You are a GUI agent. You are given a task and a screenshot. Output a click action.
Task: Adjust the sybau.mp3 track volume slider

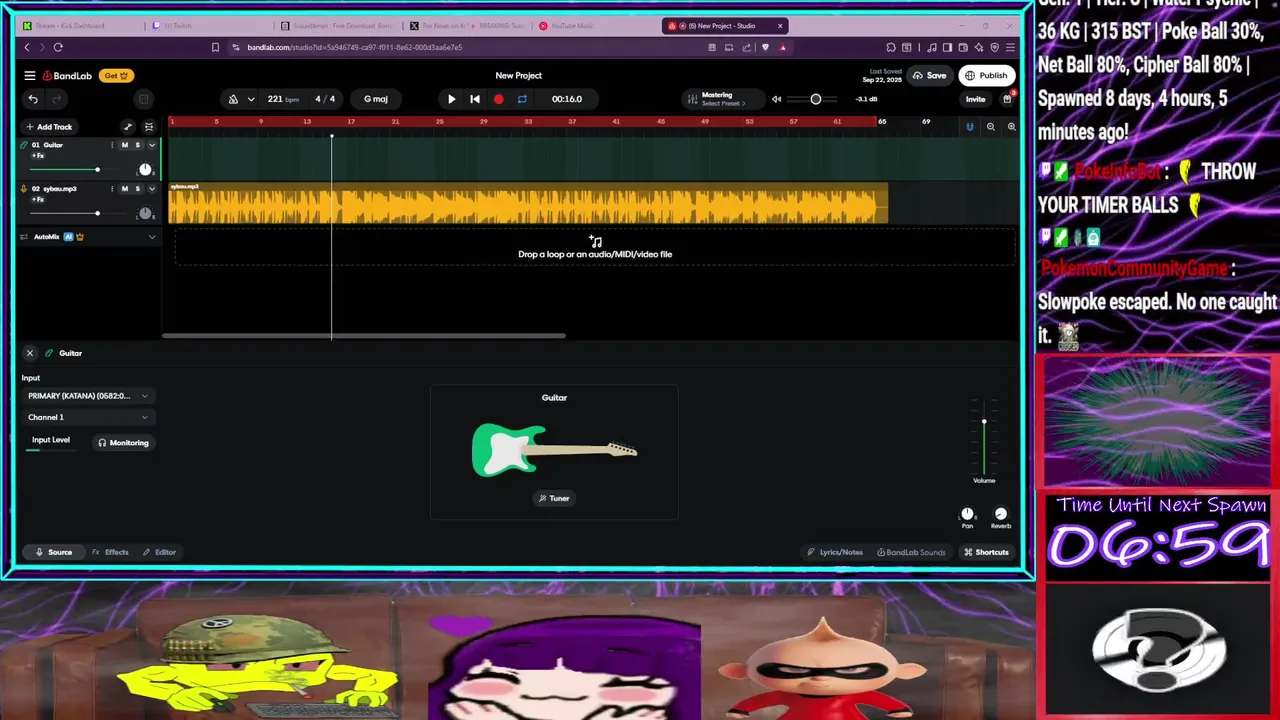[97, 213]
